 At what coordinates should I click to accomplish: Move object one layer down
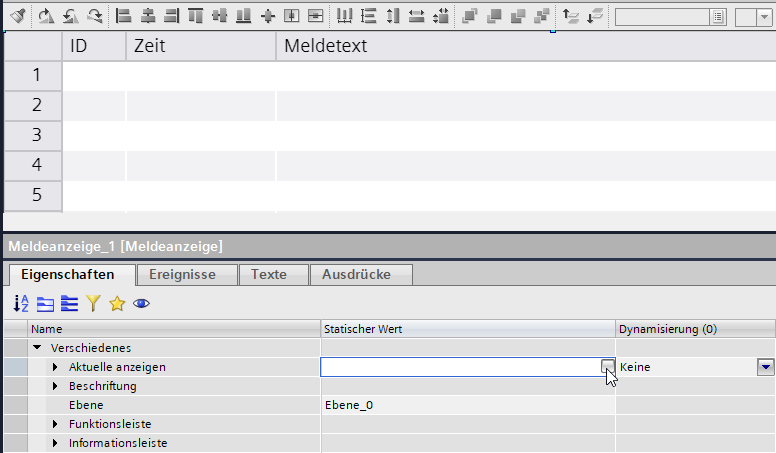coord(595,16)
